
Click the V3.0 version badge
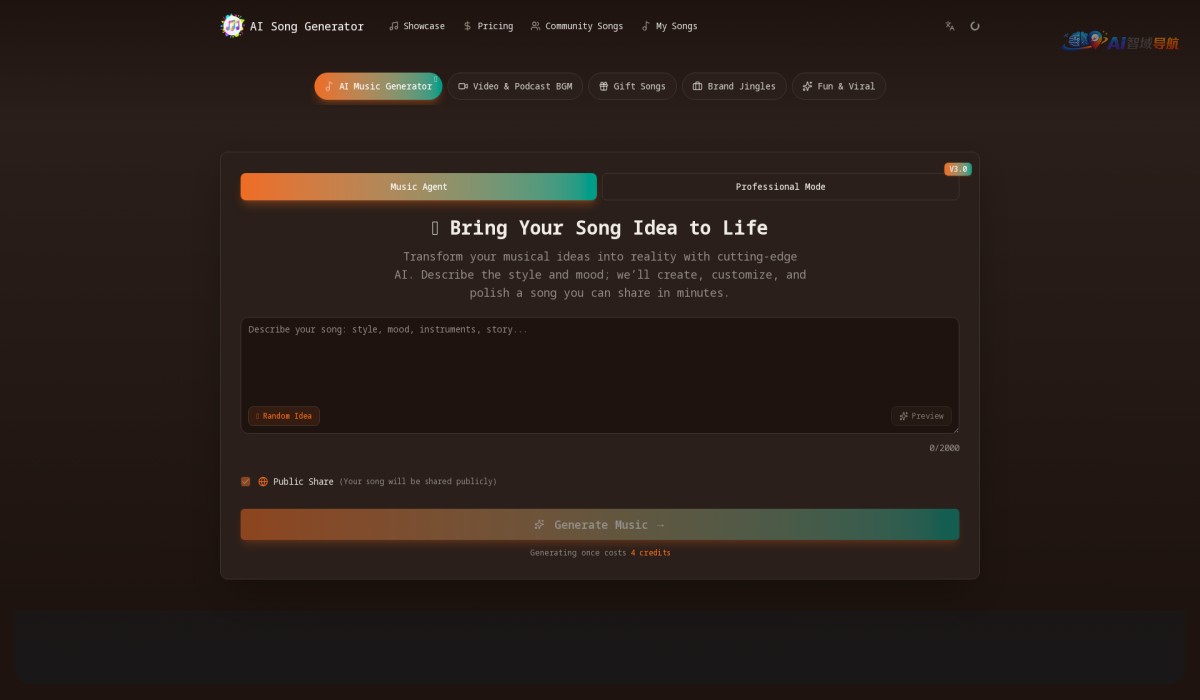tap(957, 169)
